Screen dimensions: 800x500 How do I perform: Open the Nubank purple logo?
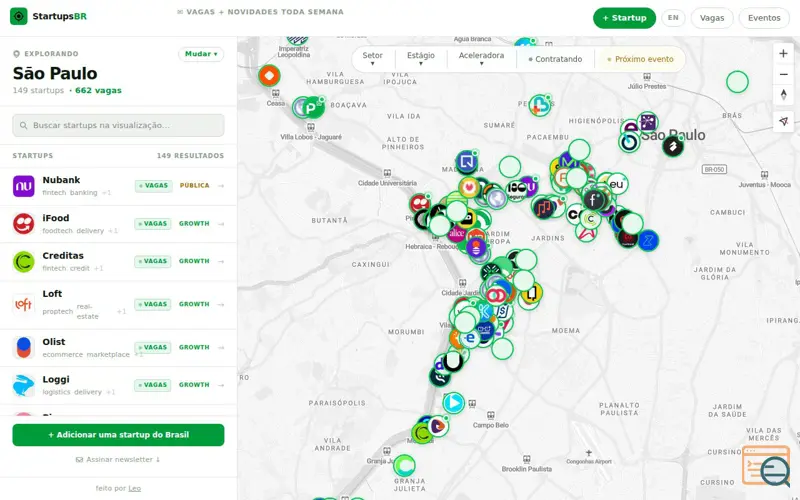click(23, 186)
